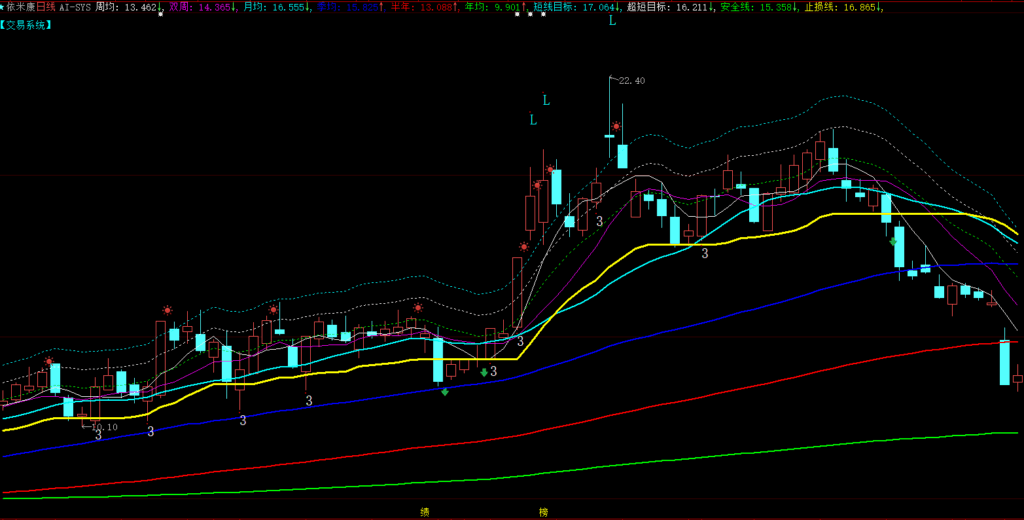The height and width of the screenshot is (520, 1024).
Task: Click the red sun signal nearest the 22.40 peak
Action: (617, 127)
